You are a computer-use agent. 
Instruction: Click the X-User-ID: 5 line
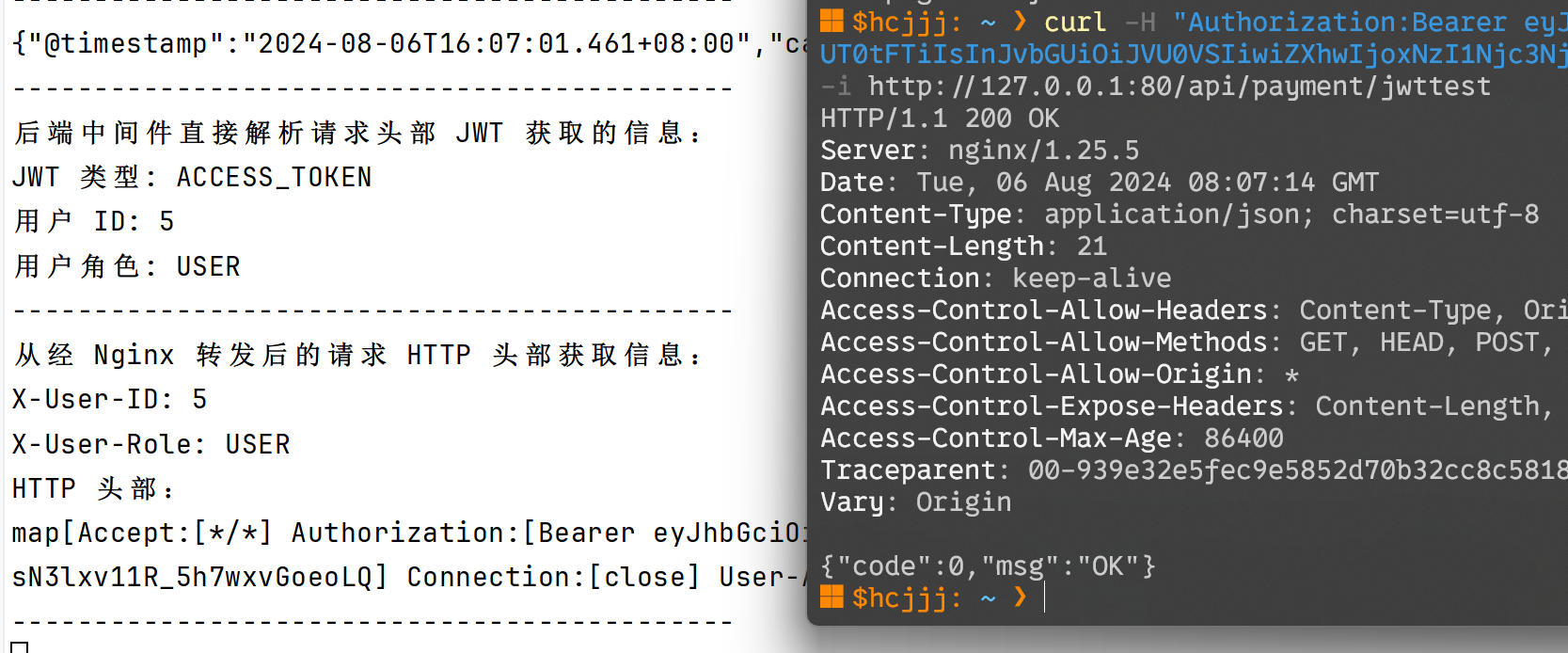point(109,399)
